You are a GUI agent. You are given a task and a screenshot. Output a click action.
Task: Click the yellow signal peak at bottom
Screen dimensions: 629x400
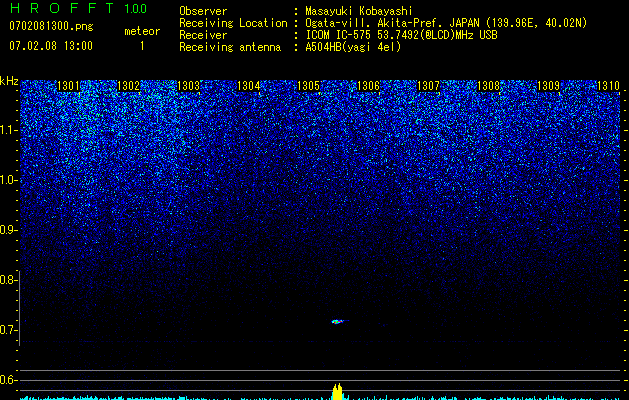[x=337, y=392]
